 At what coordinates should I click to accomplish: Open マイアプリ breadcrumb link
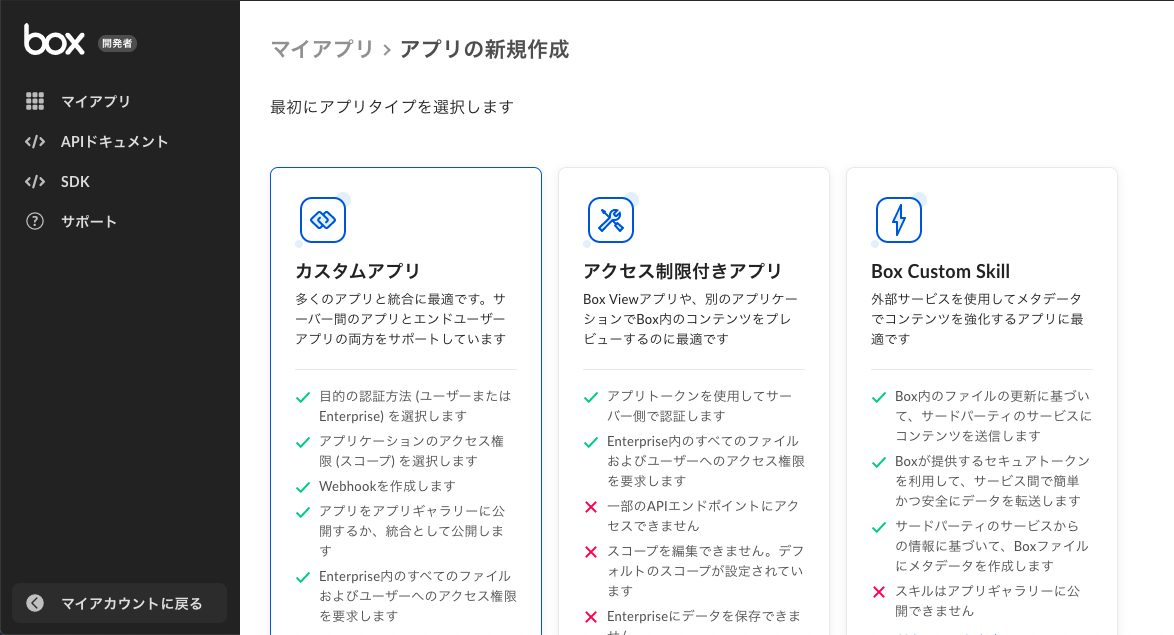tap(322, 49)
